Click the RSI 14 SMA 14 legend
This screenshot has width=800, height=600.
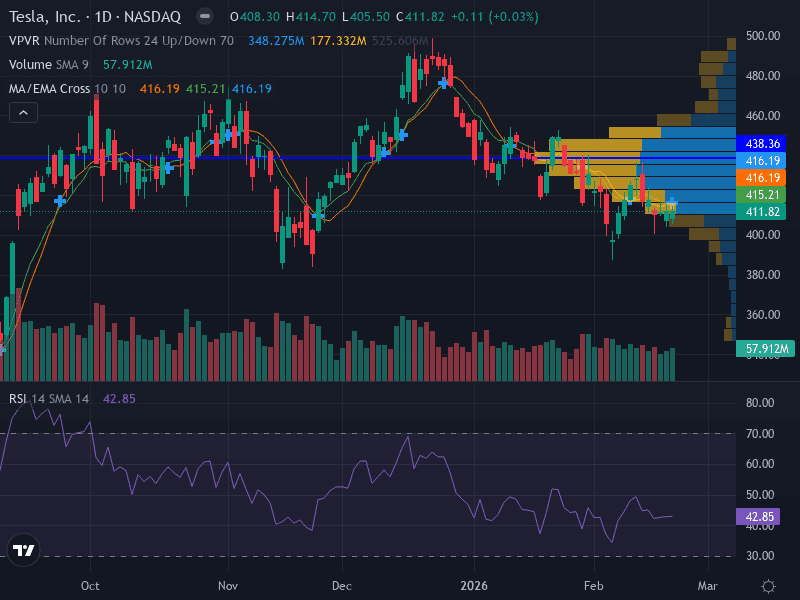click(x=49, y=398)
